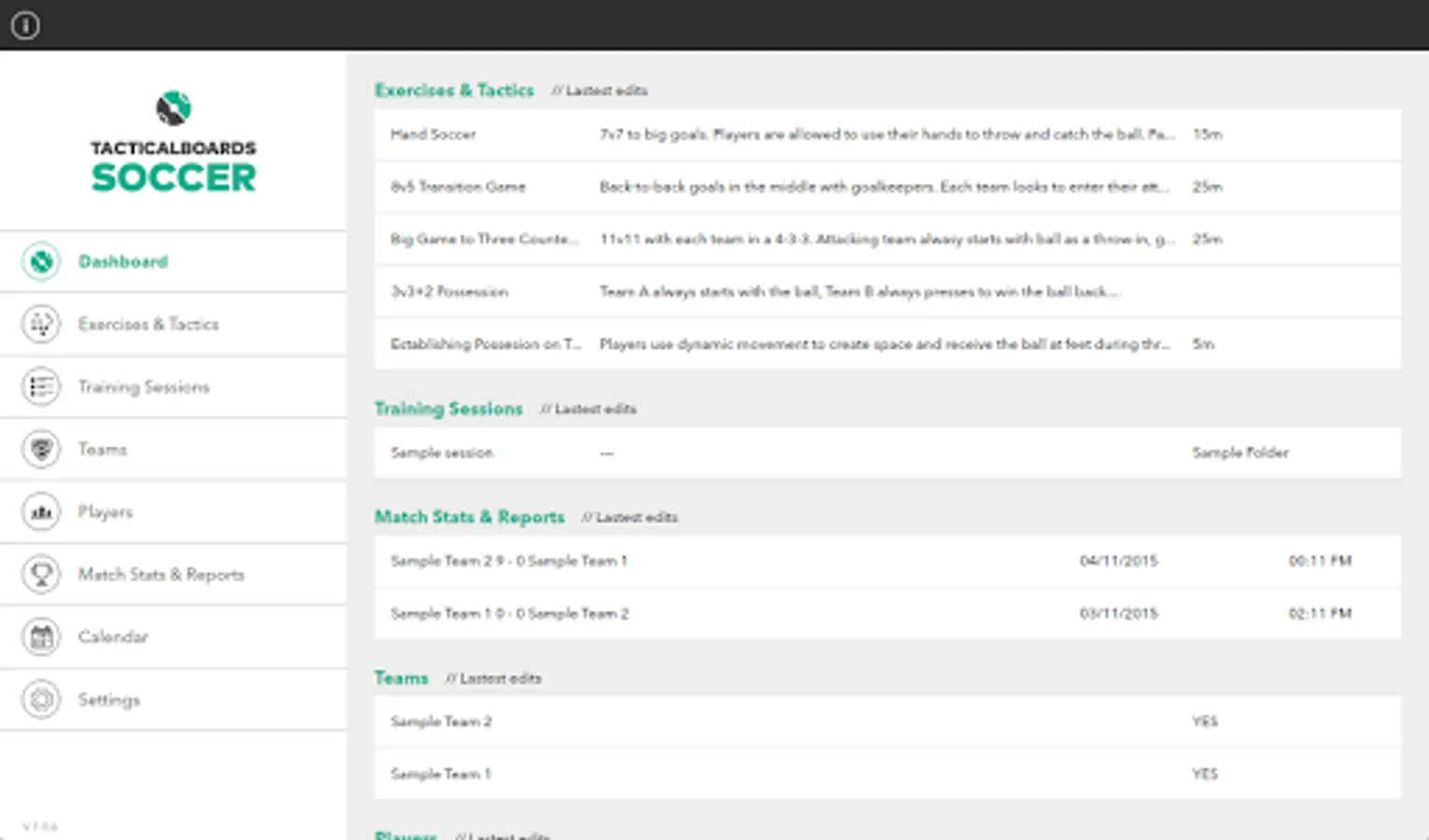This screenshot has width=1429, height=840.
Task: Open the Sample Team 1 0 - 0 Sample Team 2 match
Action: 888,613
